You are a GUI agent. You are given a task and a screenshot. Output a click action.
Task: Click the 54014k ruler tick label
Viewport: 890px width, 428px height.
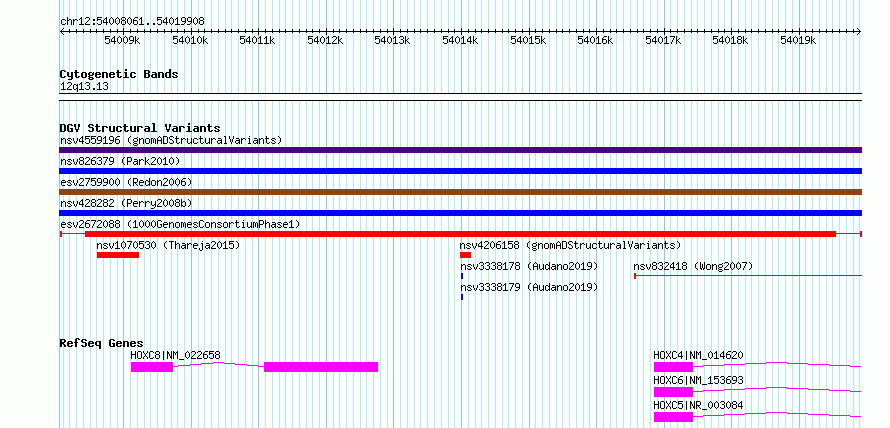click(460, 40)
